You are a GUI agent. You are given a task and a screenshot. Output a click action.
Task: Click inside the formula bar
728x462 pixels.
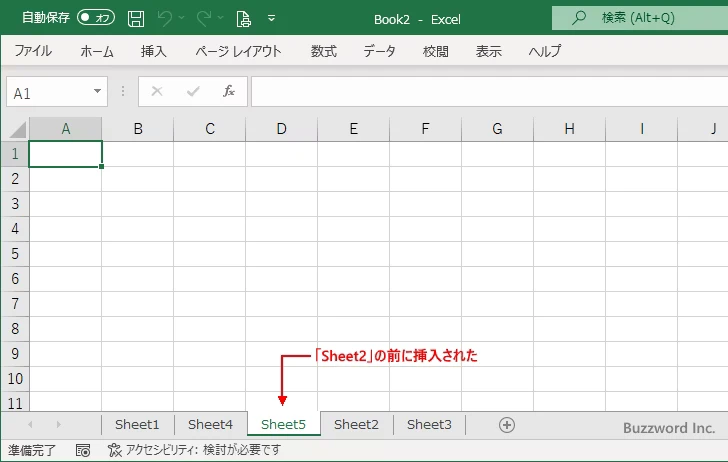[x=480, y=92]
